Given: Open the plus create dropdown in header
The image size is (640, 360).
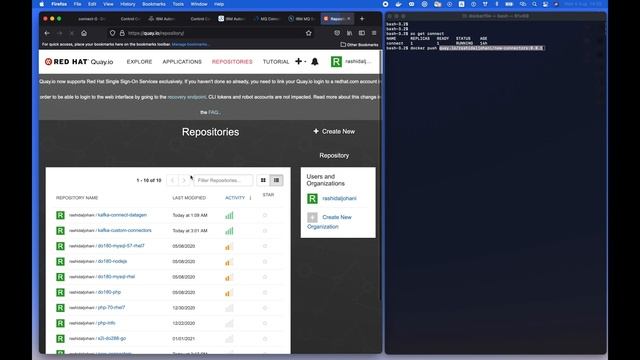Looking at the screenshot, I should (x=300, y=62).
